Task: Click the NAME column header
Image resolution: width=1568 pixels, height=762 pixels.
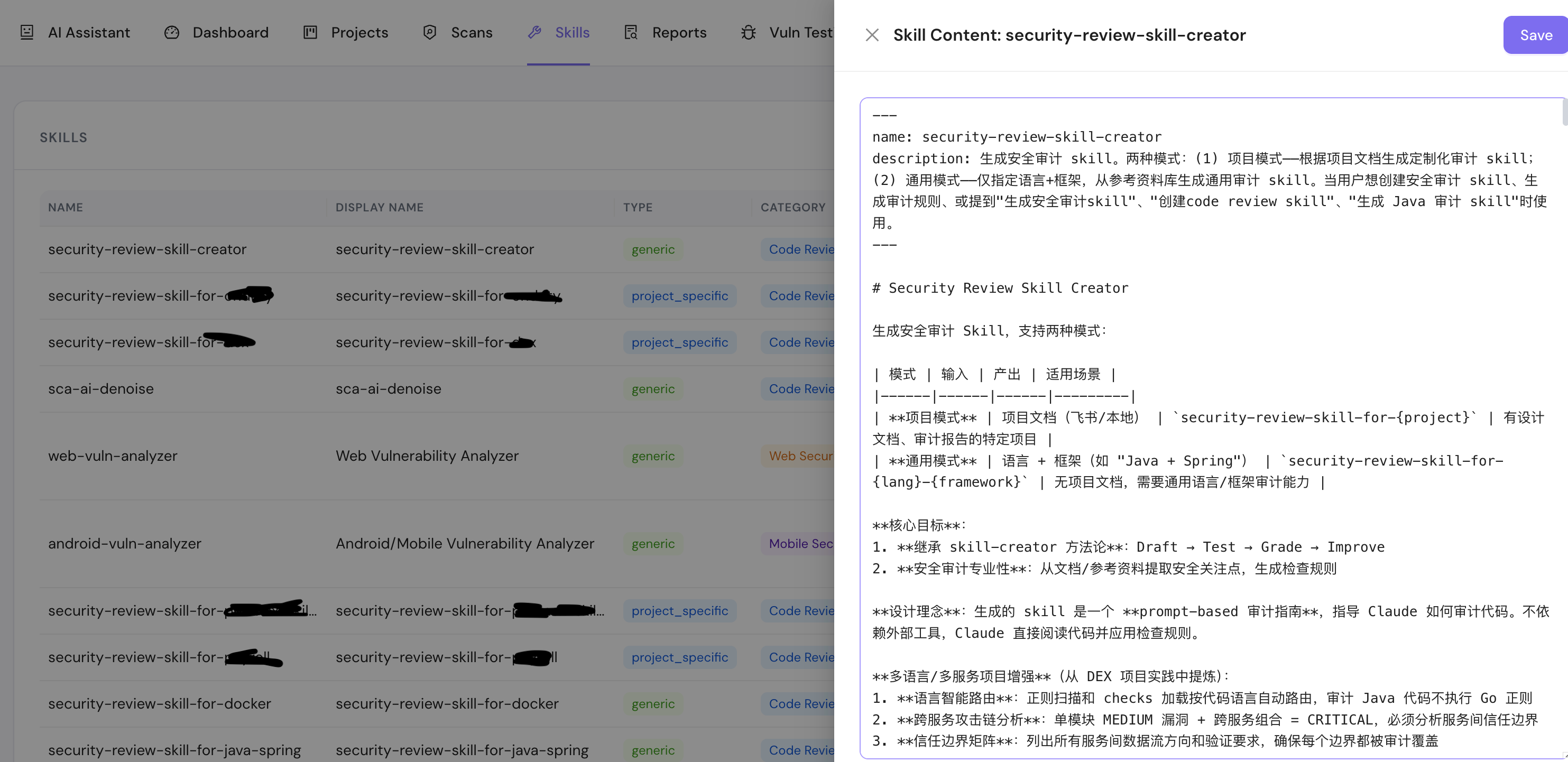Action: click(x=66, y=207)
